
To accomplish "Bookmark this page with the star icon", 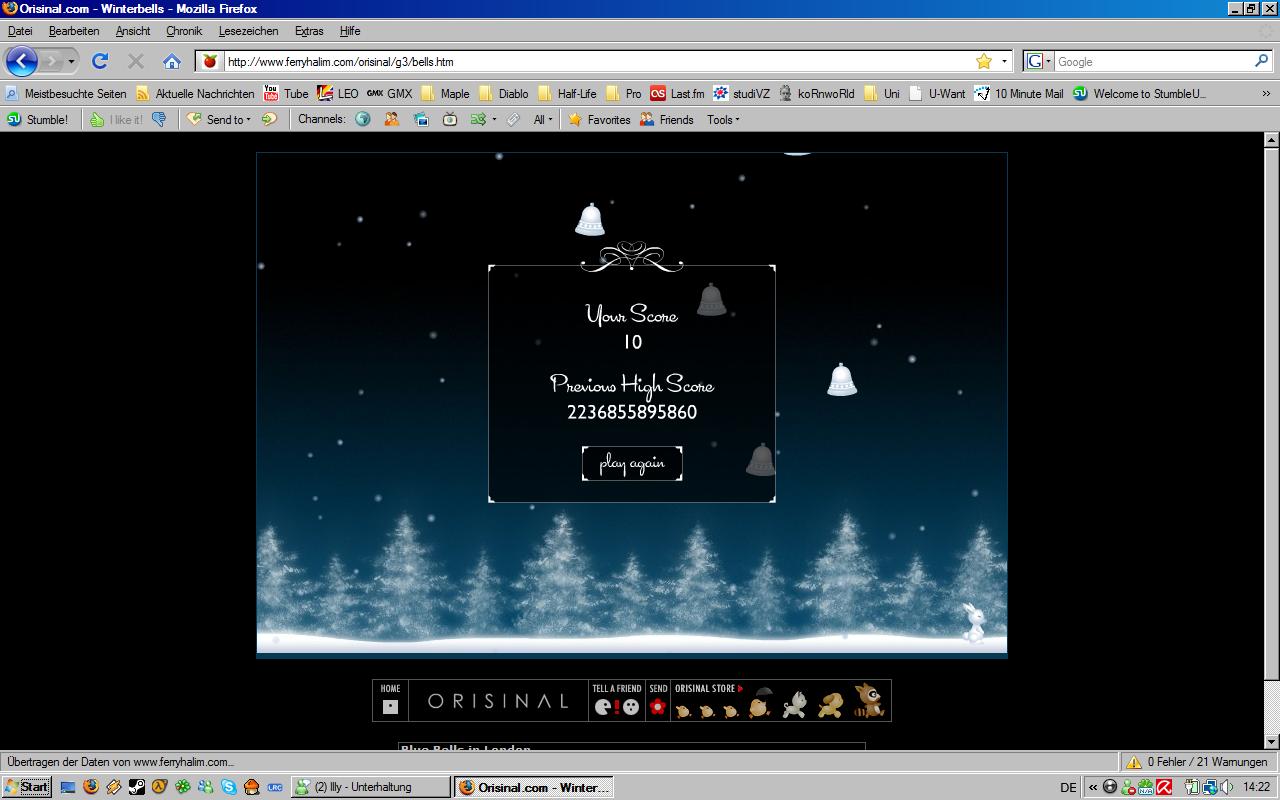I will (x=984, y=61).
